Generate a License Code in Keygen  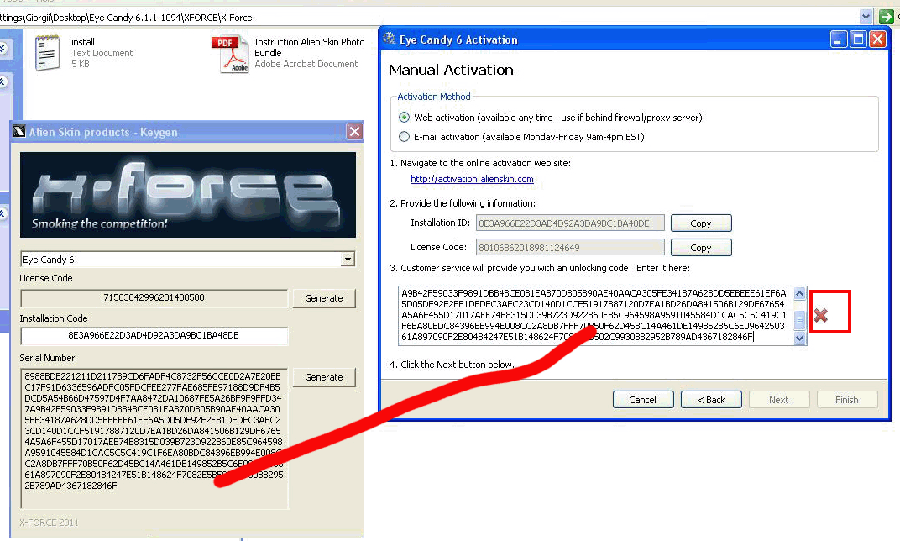(x=324, y=298)
